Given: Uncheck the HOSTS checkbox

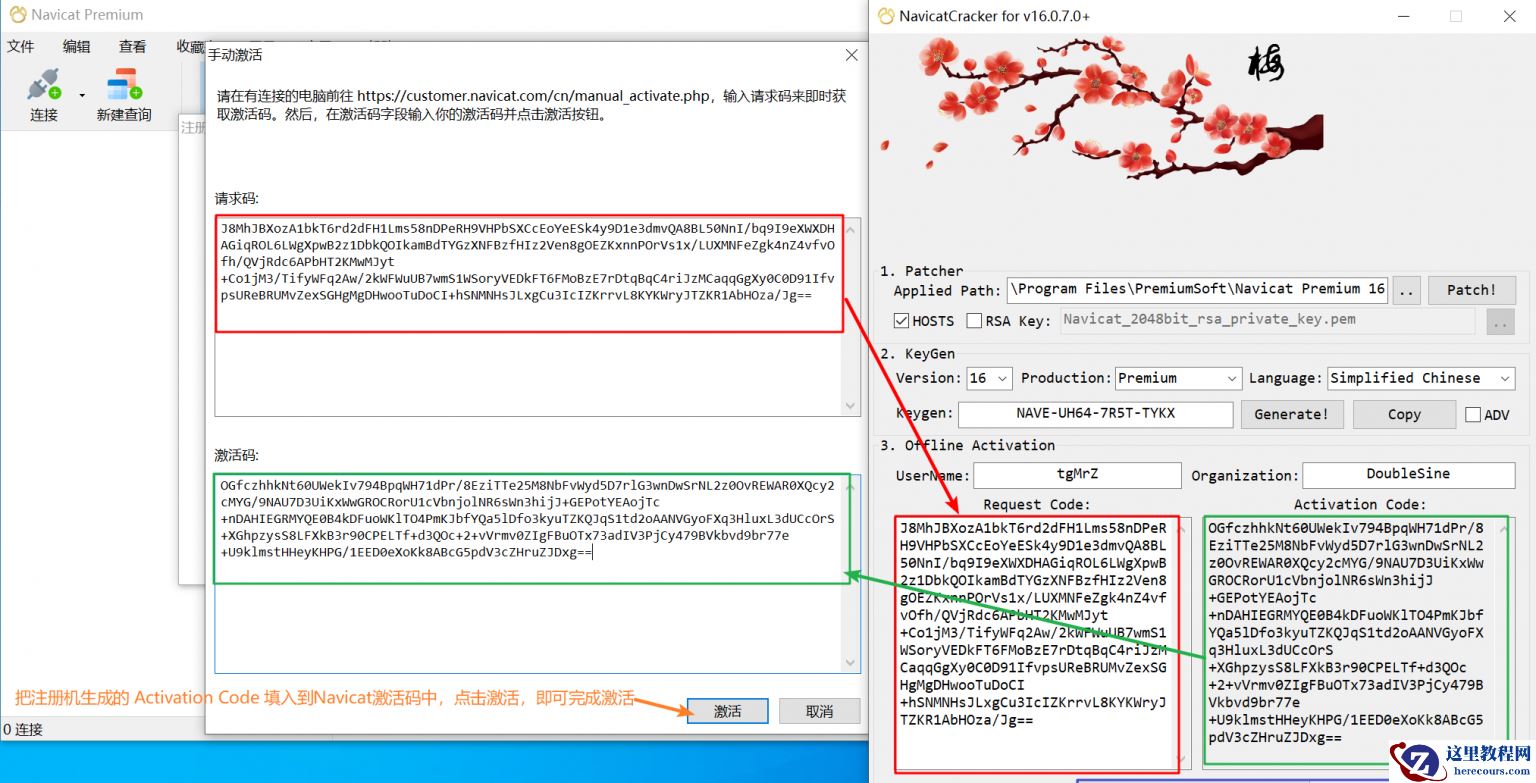Looking at the screenshot, I should 901,321.
